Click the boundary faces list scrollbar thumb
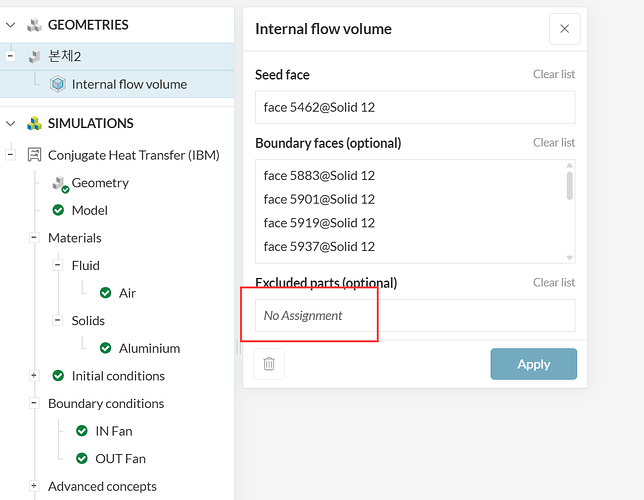 (x=570, y=186)
